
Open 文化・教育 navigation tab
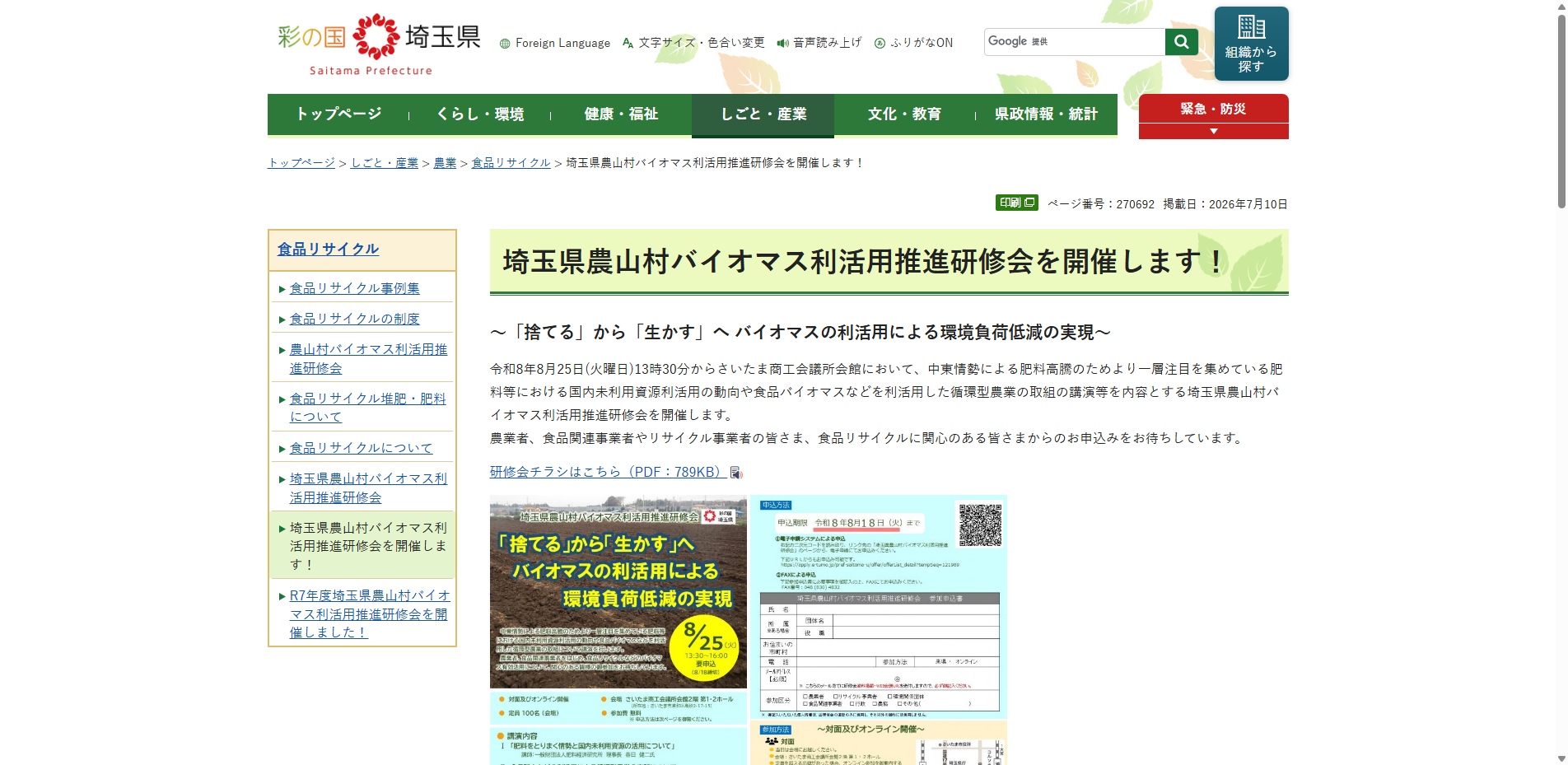click(x=904, y=114)
